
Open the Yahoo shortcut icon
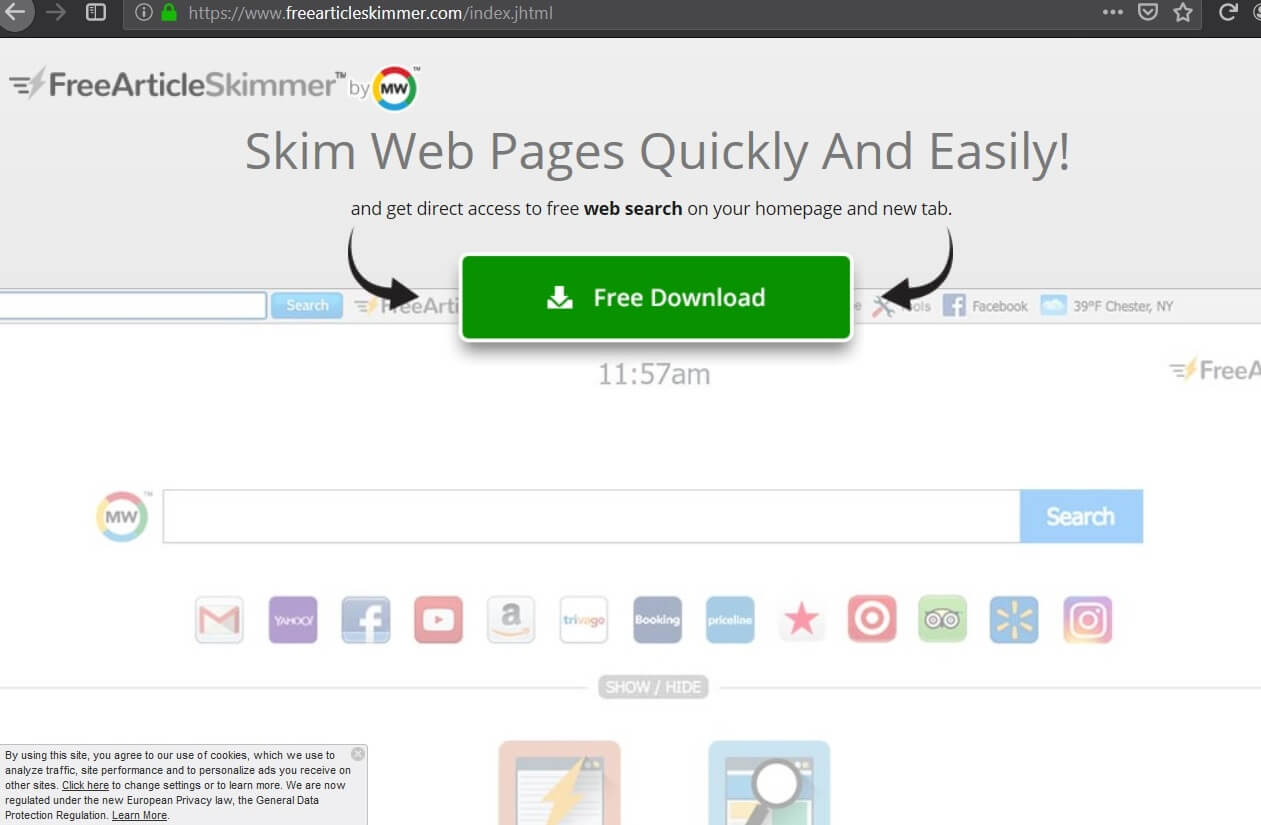pyautogui.click(x=293, y=620)
